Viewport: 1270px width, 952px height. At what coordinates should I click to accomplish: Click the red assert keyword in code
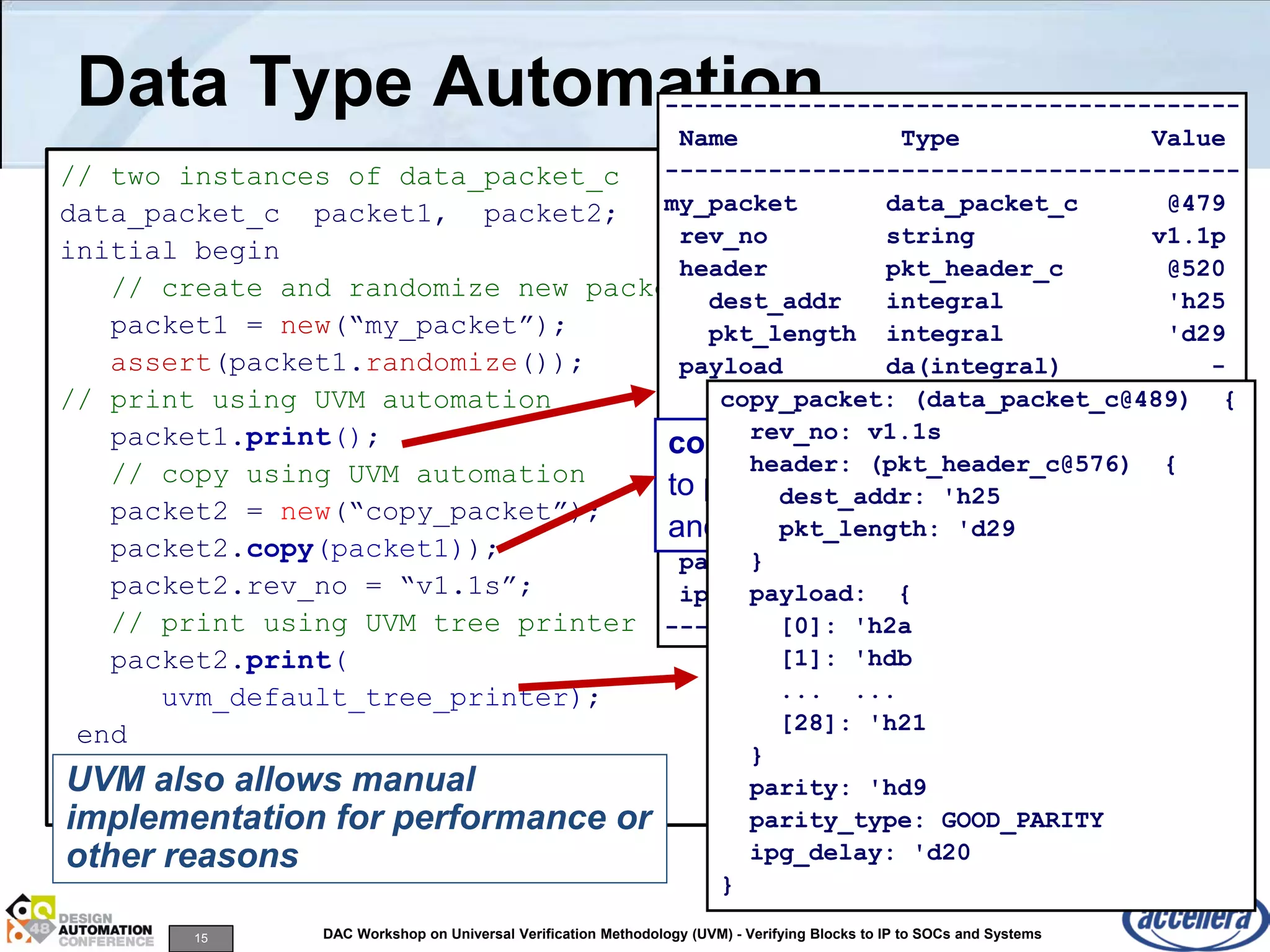[x=161, y=363]
